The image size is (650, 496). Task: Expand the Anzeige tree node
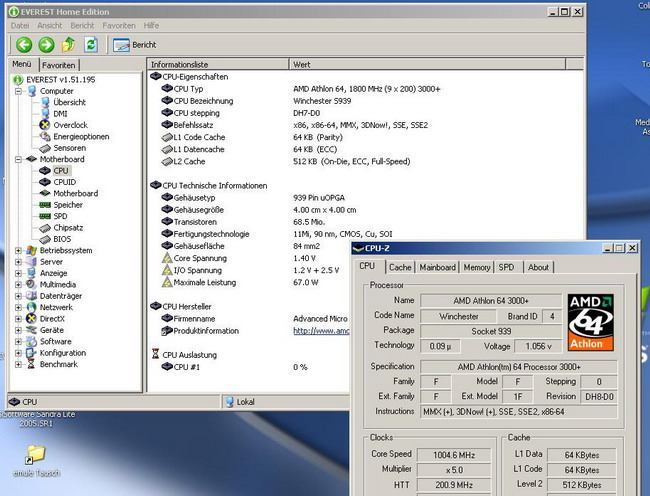tap(18, 273)
